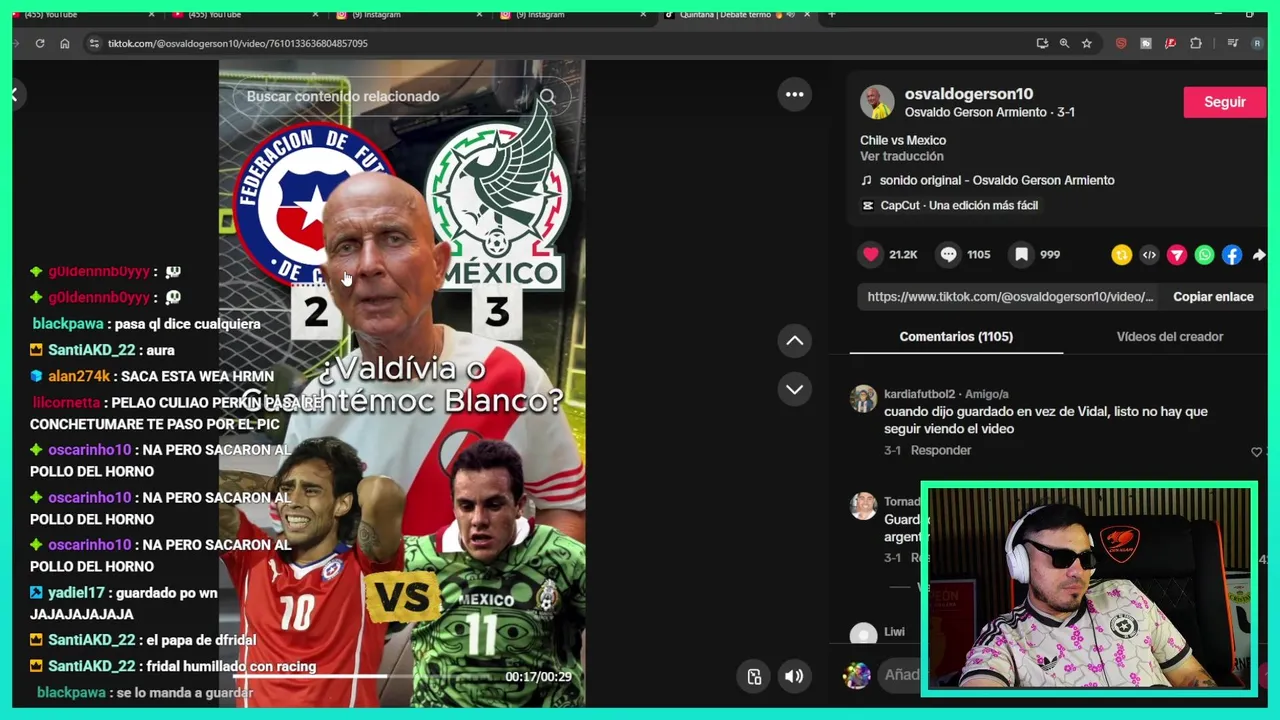The image size is (1280, 720).
Task: Open a new browser tab
Action: coord(832,14)
